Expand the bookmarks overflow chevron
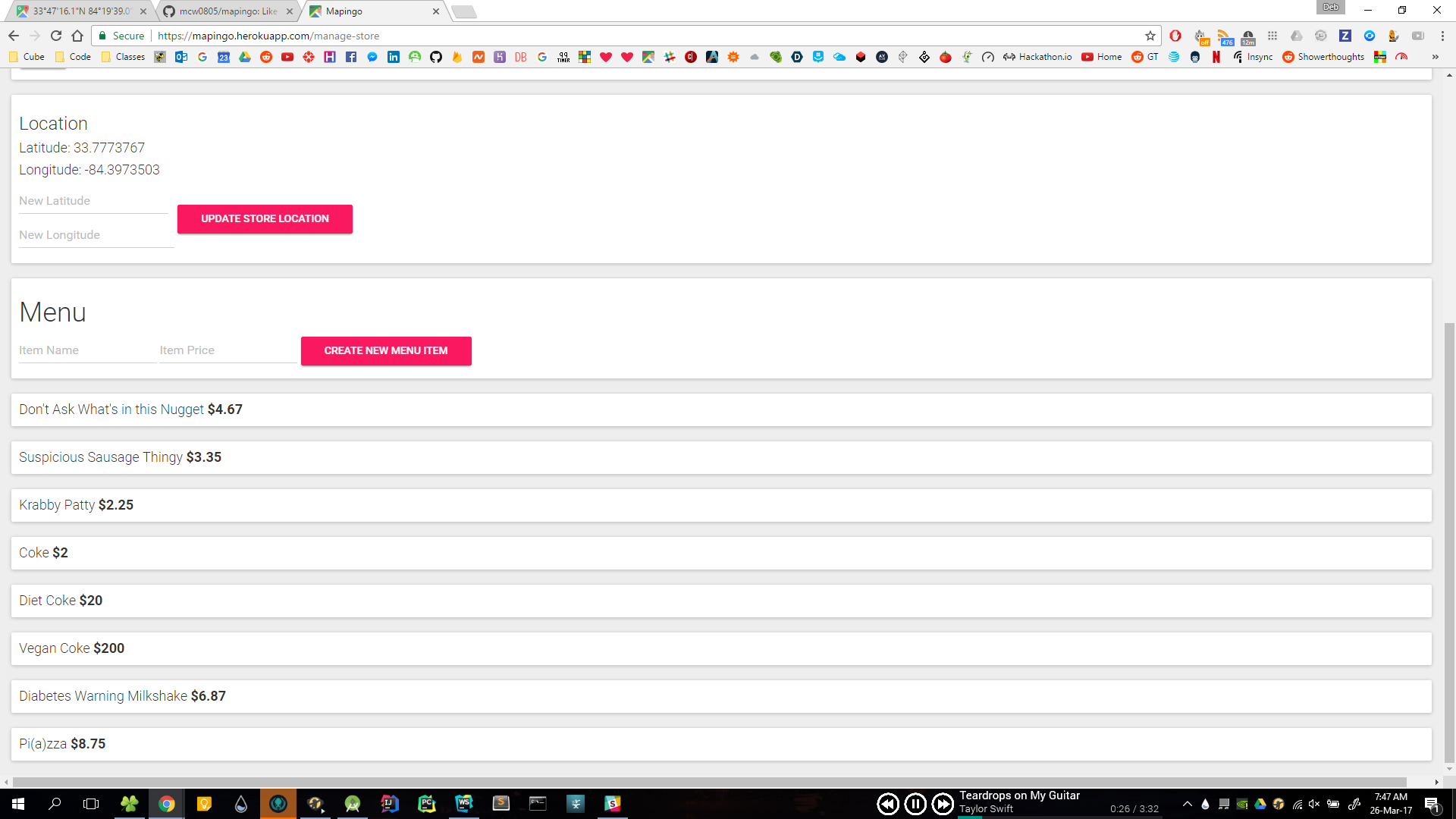 (x=1435, y=57)
